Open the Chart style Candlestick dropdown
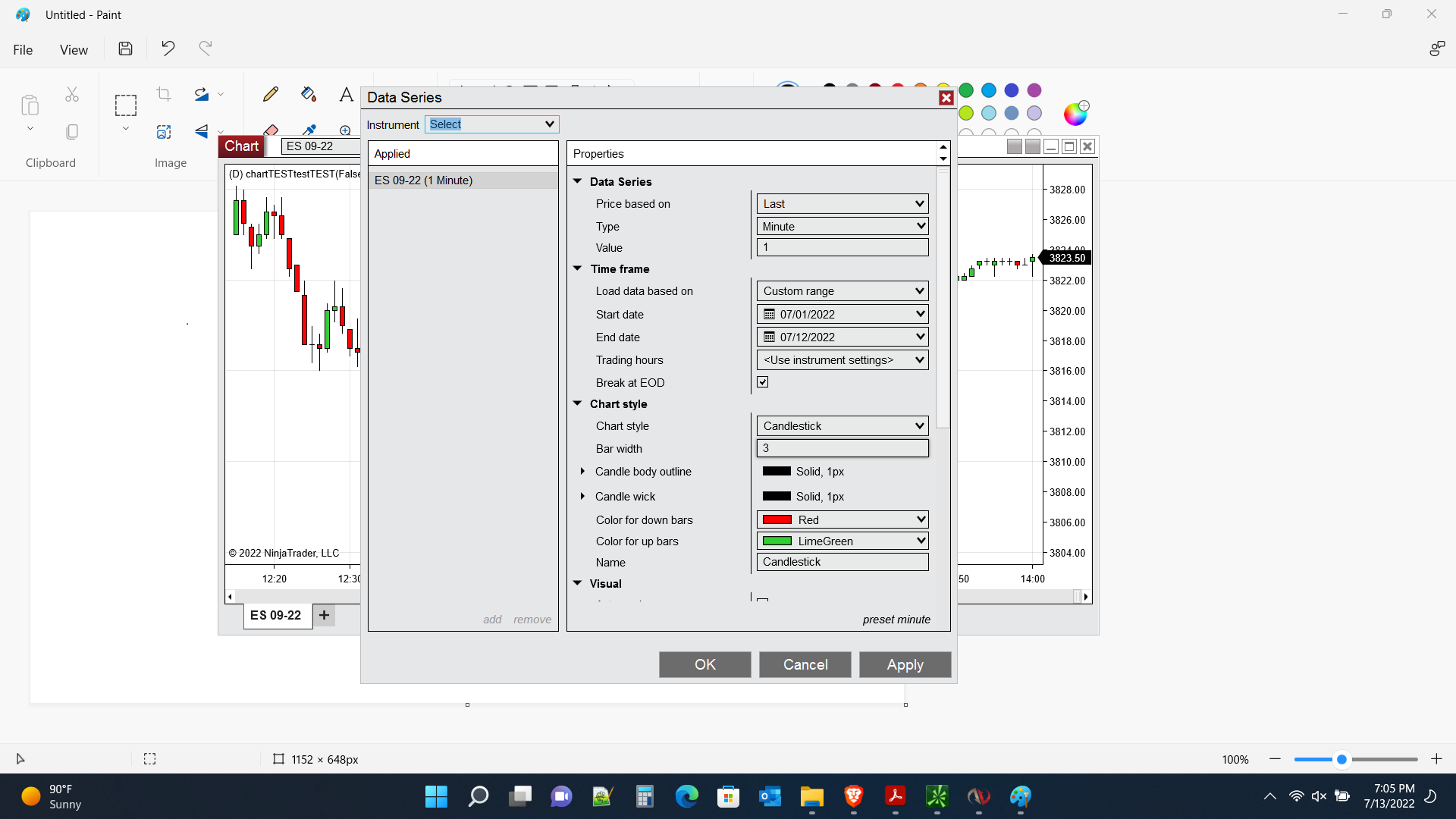Screen dimensions: 1456x819 click(842, 426)
